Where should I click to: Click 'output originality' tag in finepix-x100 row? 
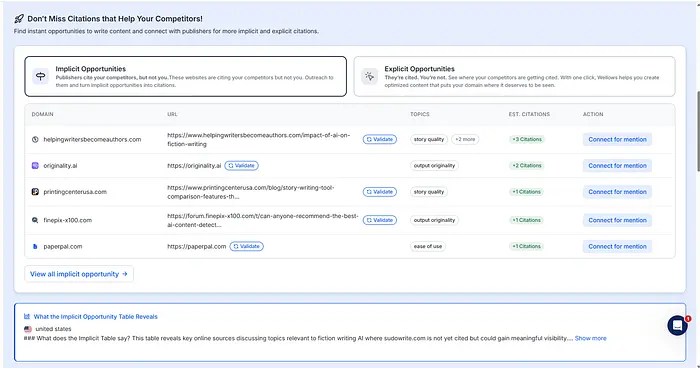tap(434, 220)
